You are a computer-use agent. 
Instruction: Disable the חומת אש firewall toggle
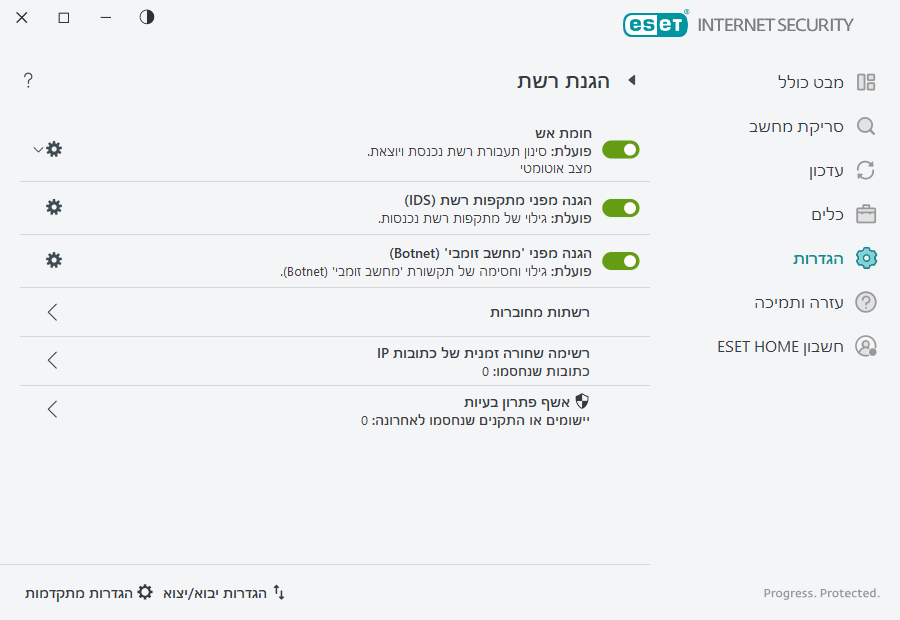click(620, 148)
